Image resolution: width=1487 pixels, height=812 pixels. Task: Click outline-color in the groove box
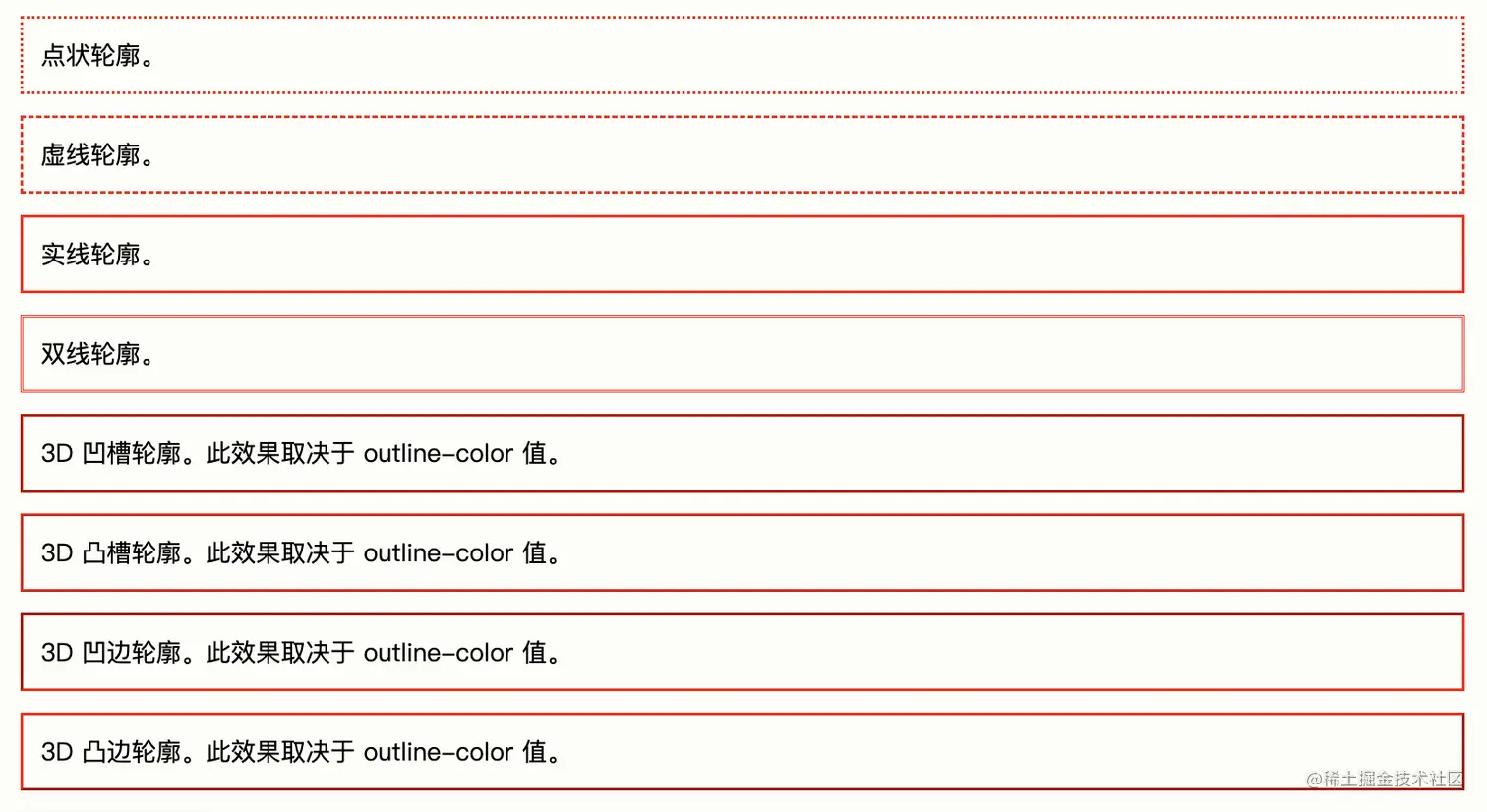439,453
